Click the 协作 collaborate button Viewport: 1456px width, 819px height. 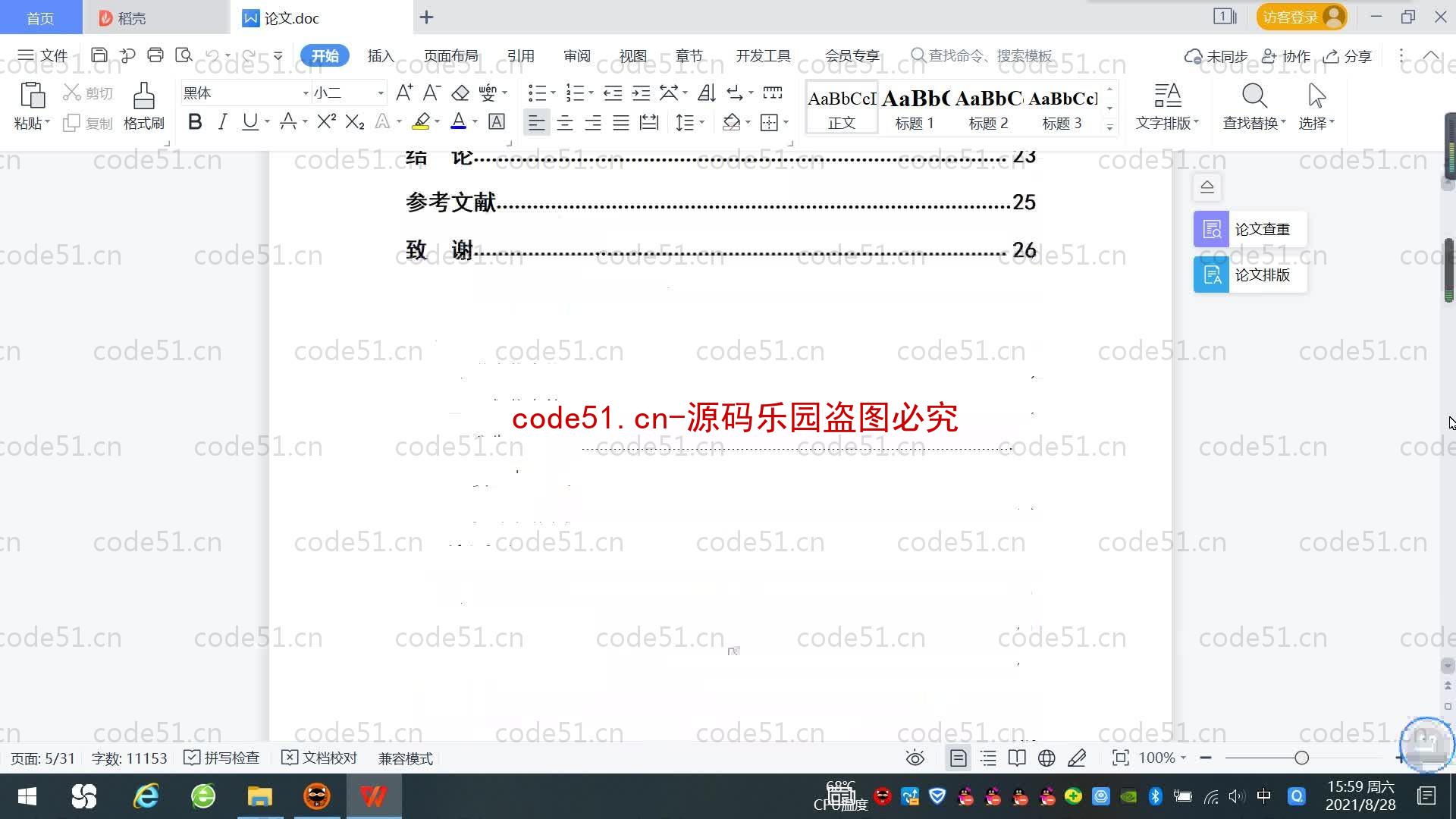[x=1285, y=55]
